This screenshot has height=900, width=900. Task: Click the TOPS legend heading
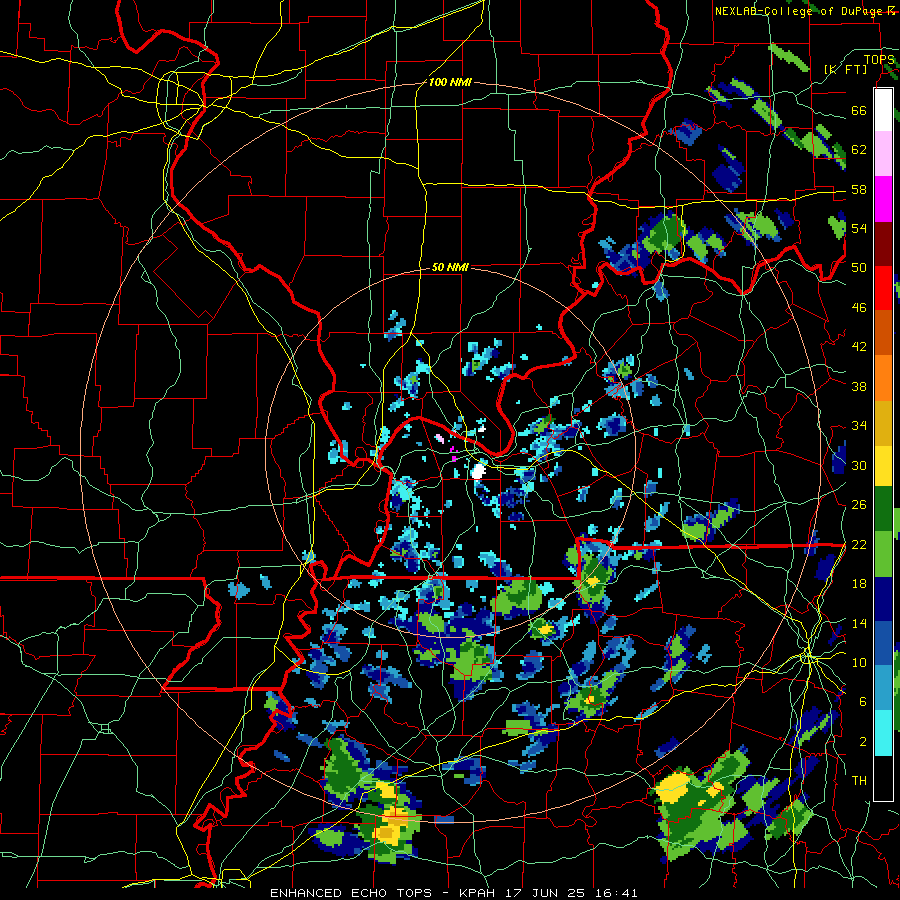[879, 60]
